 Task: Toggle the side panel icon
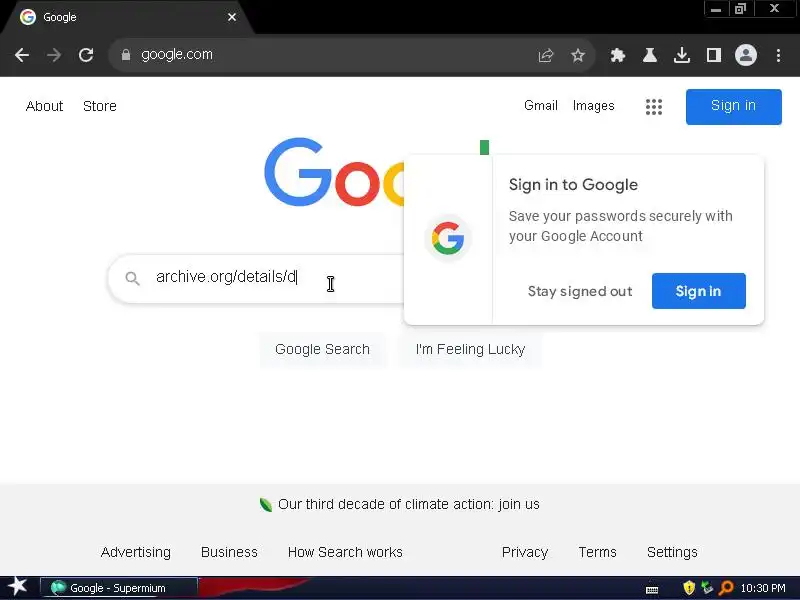click(714, 55)
